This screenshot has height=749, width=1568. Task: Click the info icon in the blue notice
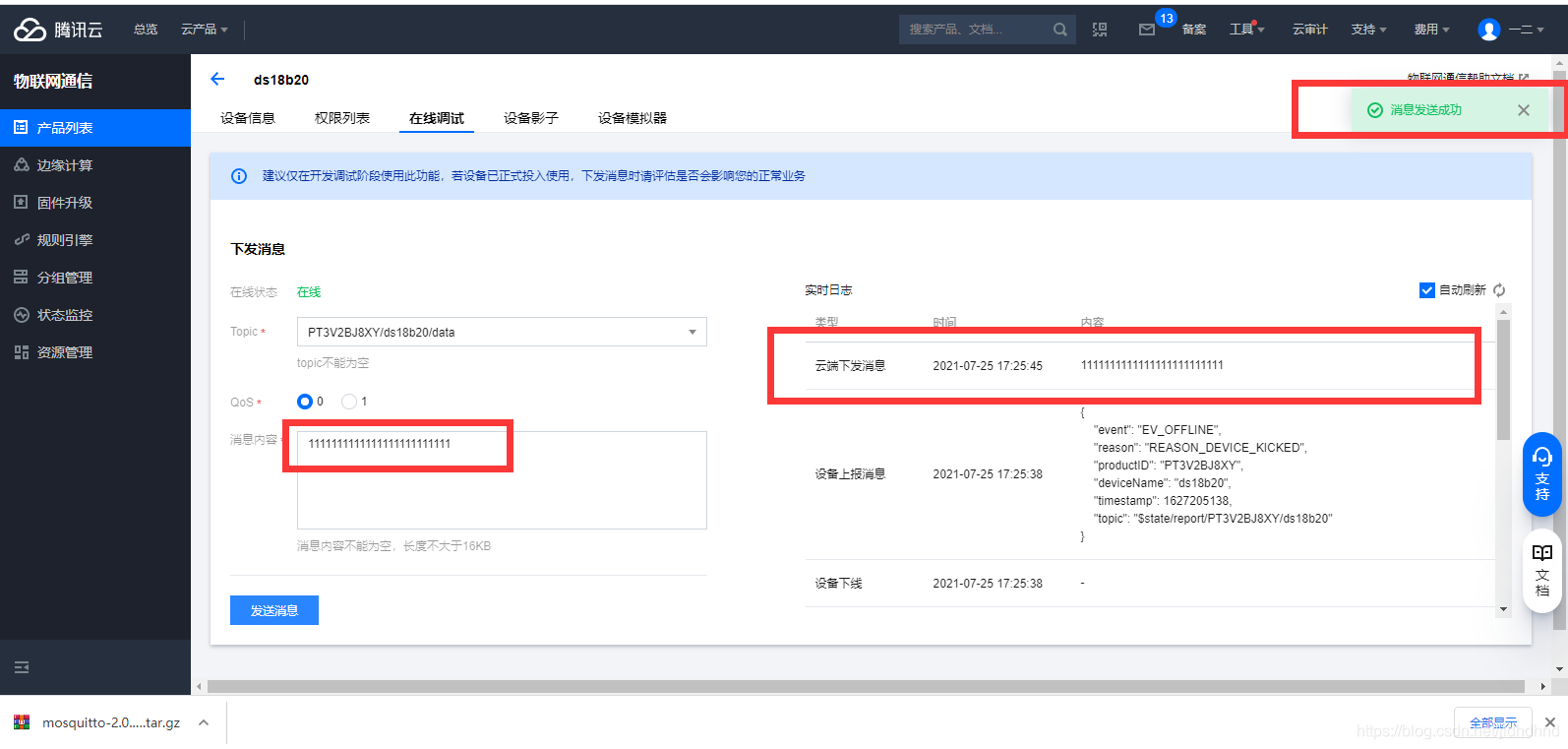click(x=238, y=176)
